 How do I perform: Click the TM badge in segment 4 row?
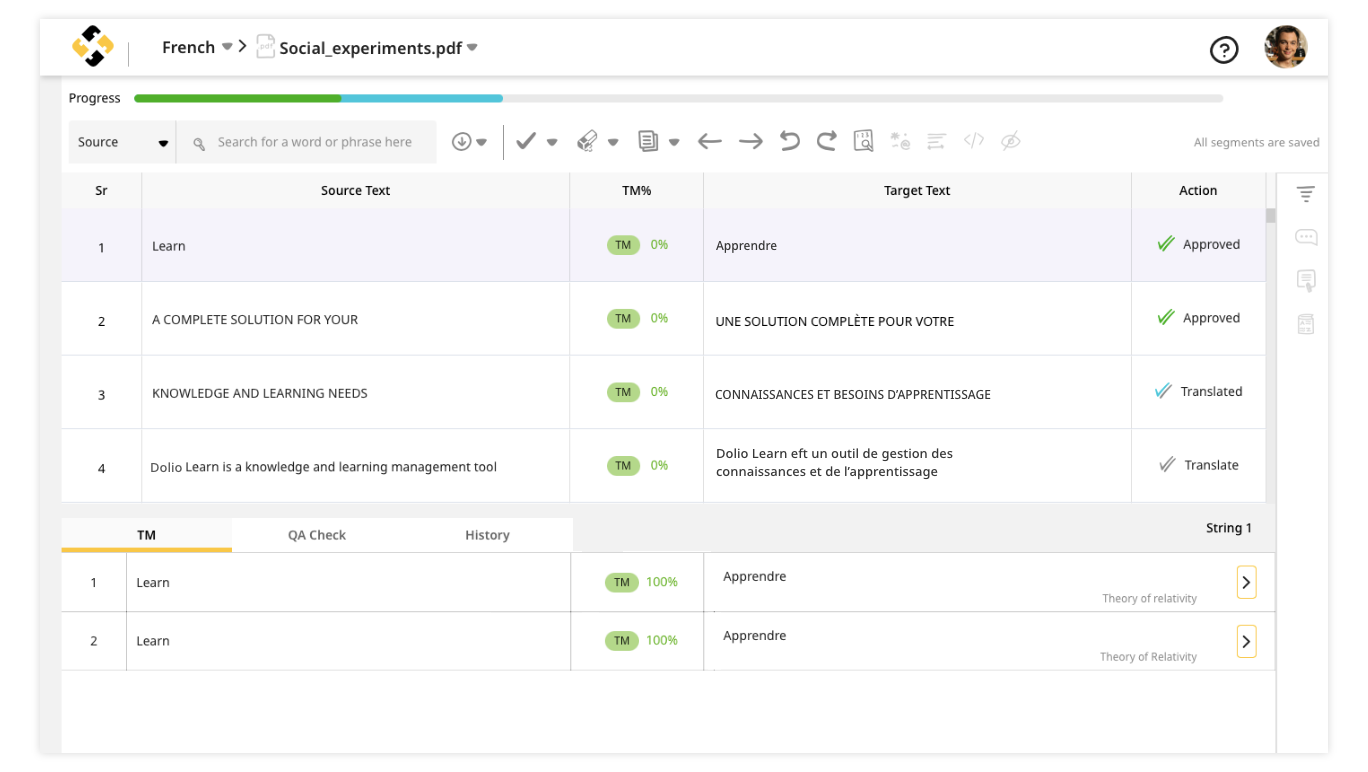coord(623,465)
